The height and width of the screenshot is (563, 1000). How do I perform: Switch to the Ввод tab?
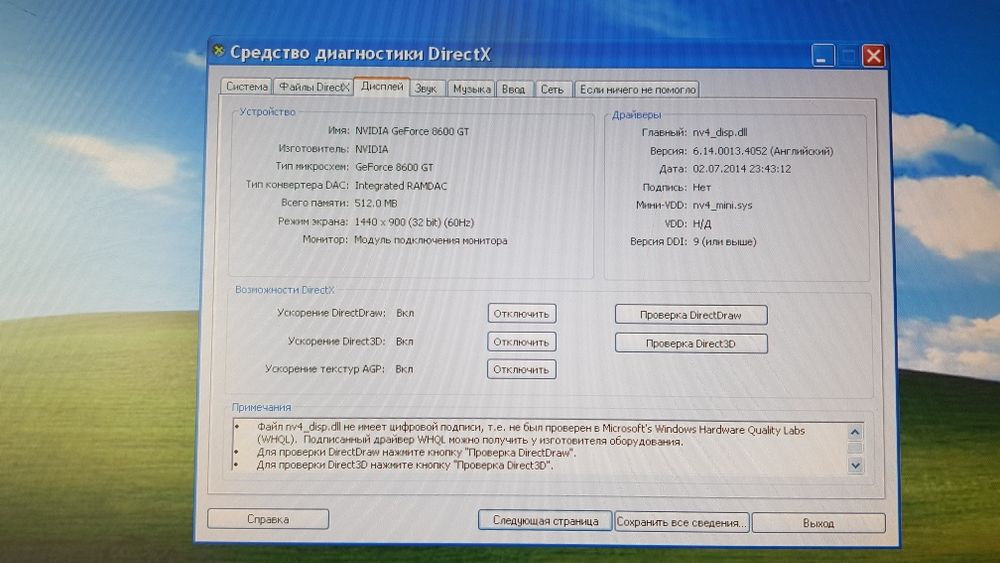[513, 89]
